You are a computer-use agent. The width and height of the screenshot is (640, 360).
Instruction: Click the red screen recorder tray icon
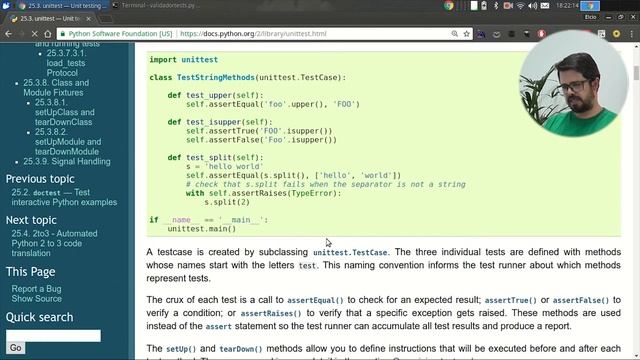point(508,6)
